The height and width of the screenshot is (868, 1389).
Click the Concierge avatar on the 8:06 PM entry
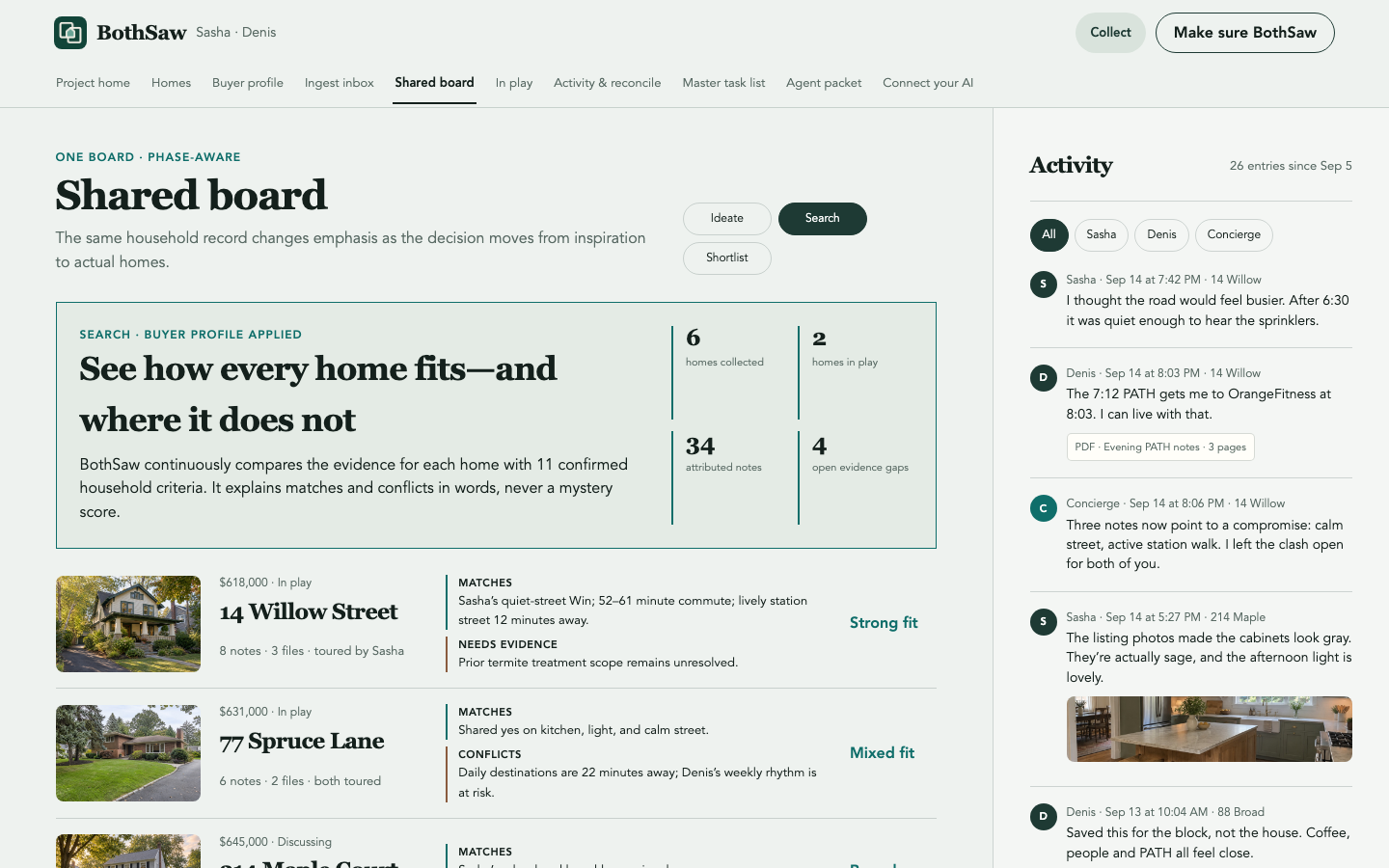(1043, 508)
